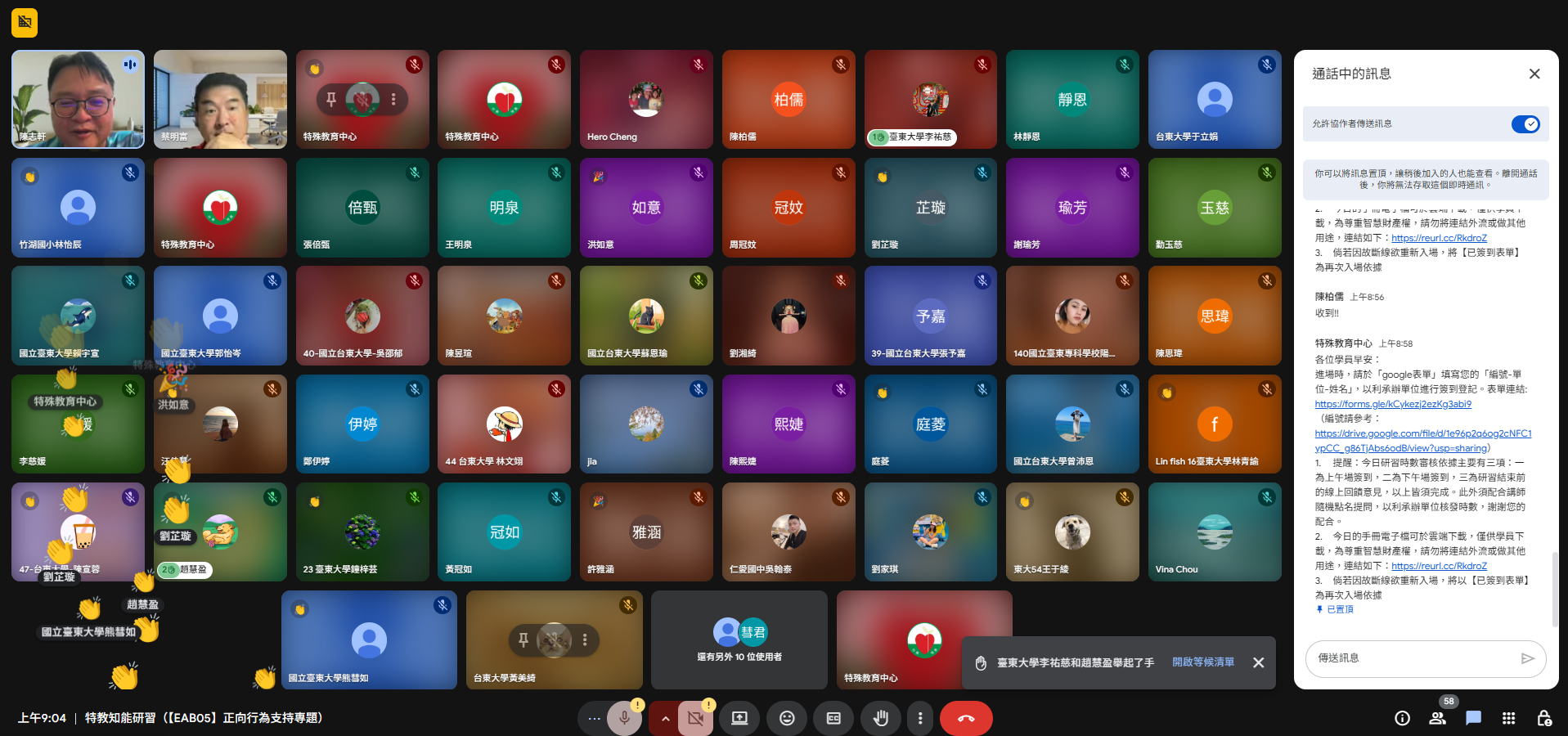Click the 開啟等候清單 link in notification
This screenshot has width=1568, height=736.
(x=1202, y=662)
